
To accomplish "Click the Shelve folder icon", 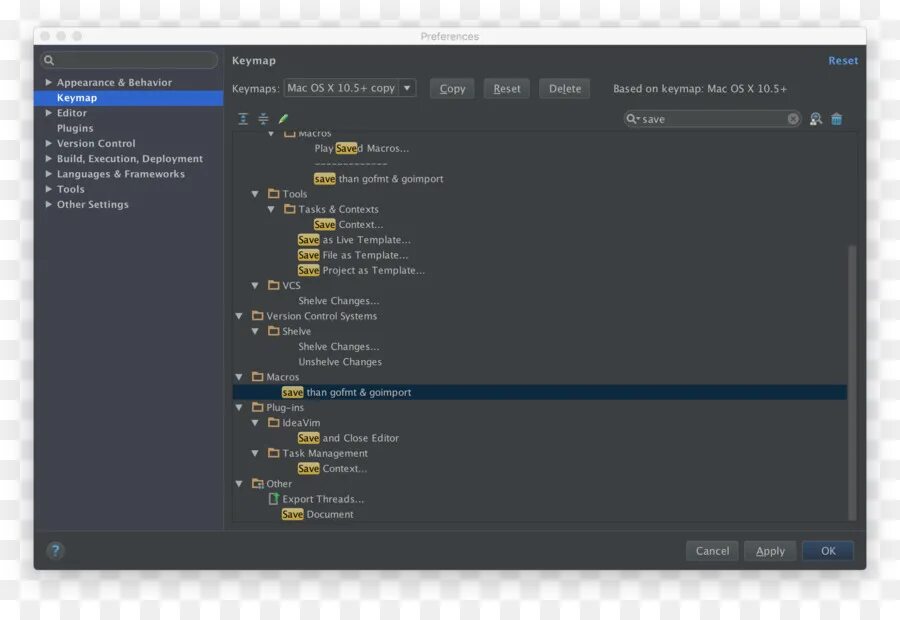I will pos(274,331).
